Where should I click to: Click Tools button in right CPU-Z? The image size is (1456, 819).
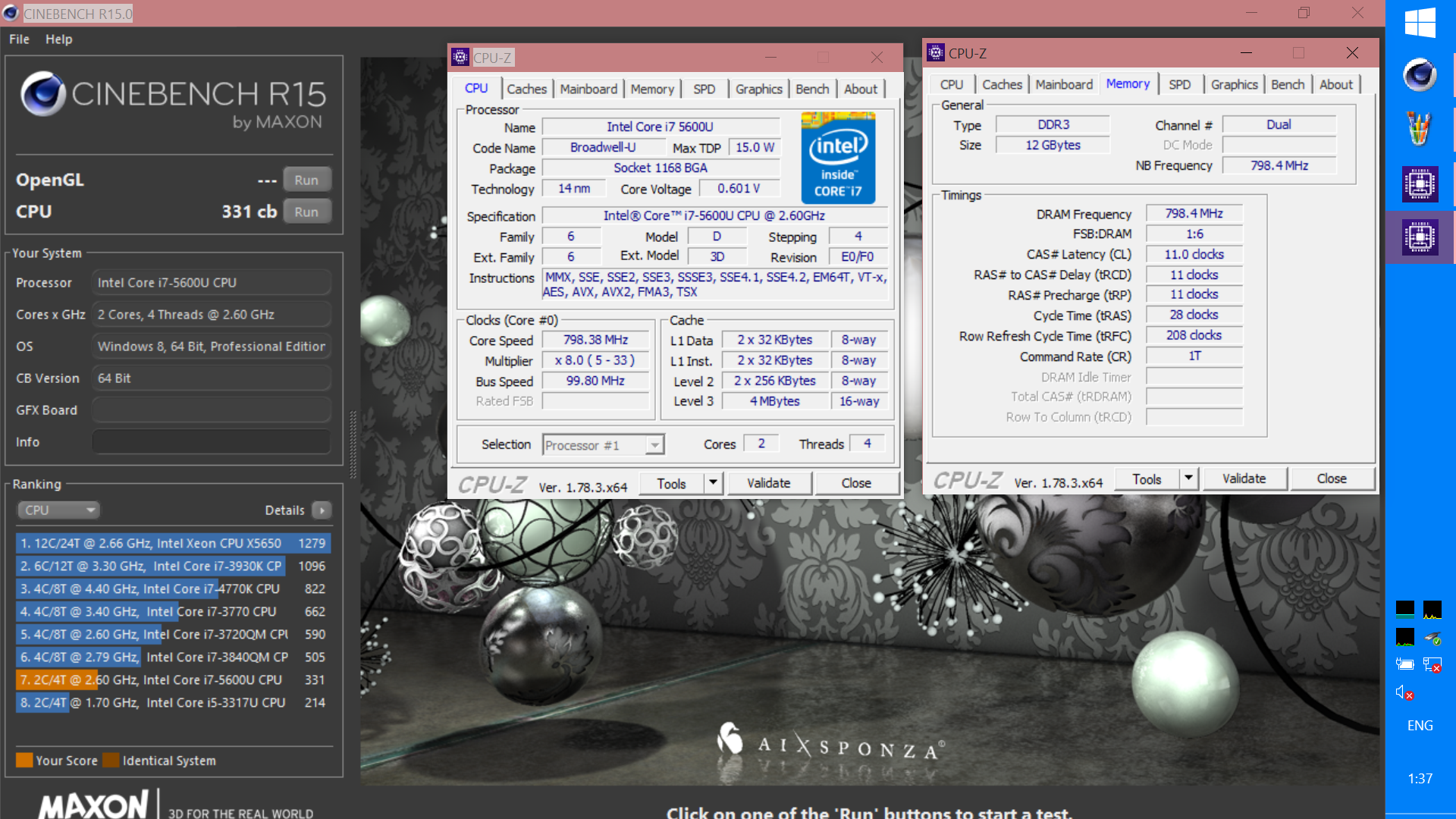pyautogui.click(x=1147, y=479)
